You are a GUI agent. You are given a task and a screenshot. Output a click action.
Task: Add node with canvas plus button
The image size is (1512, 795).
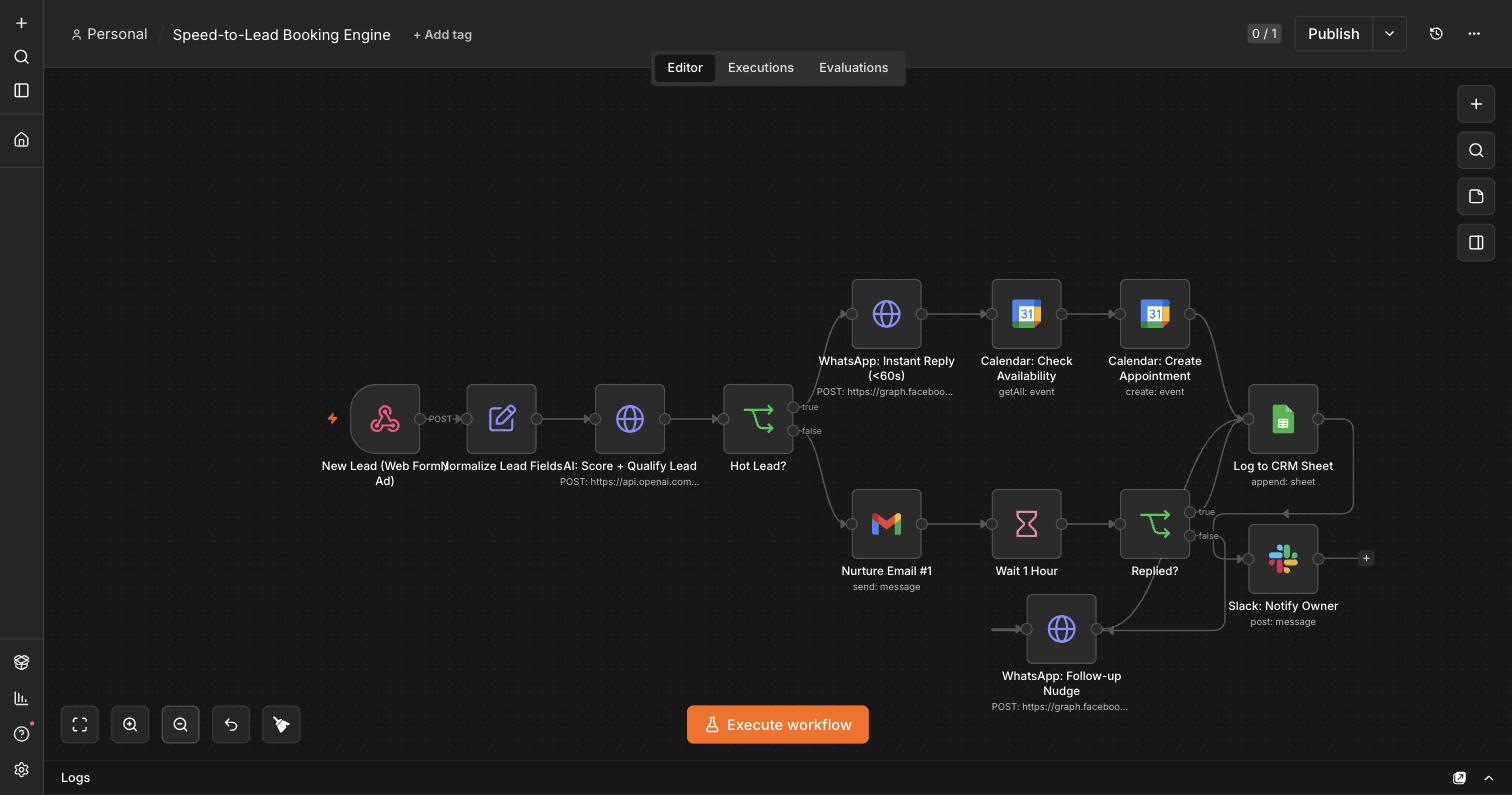pos(1476,104)
